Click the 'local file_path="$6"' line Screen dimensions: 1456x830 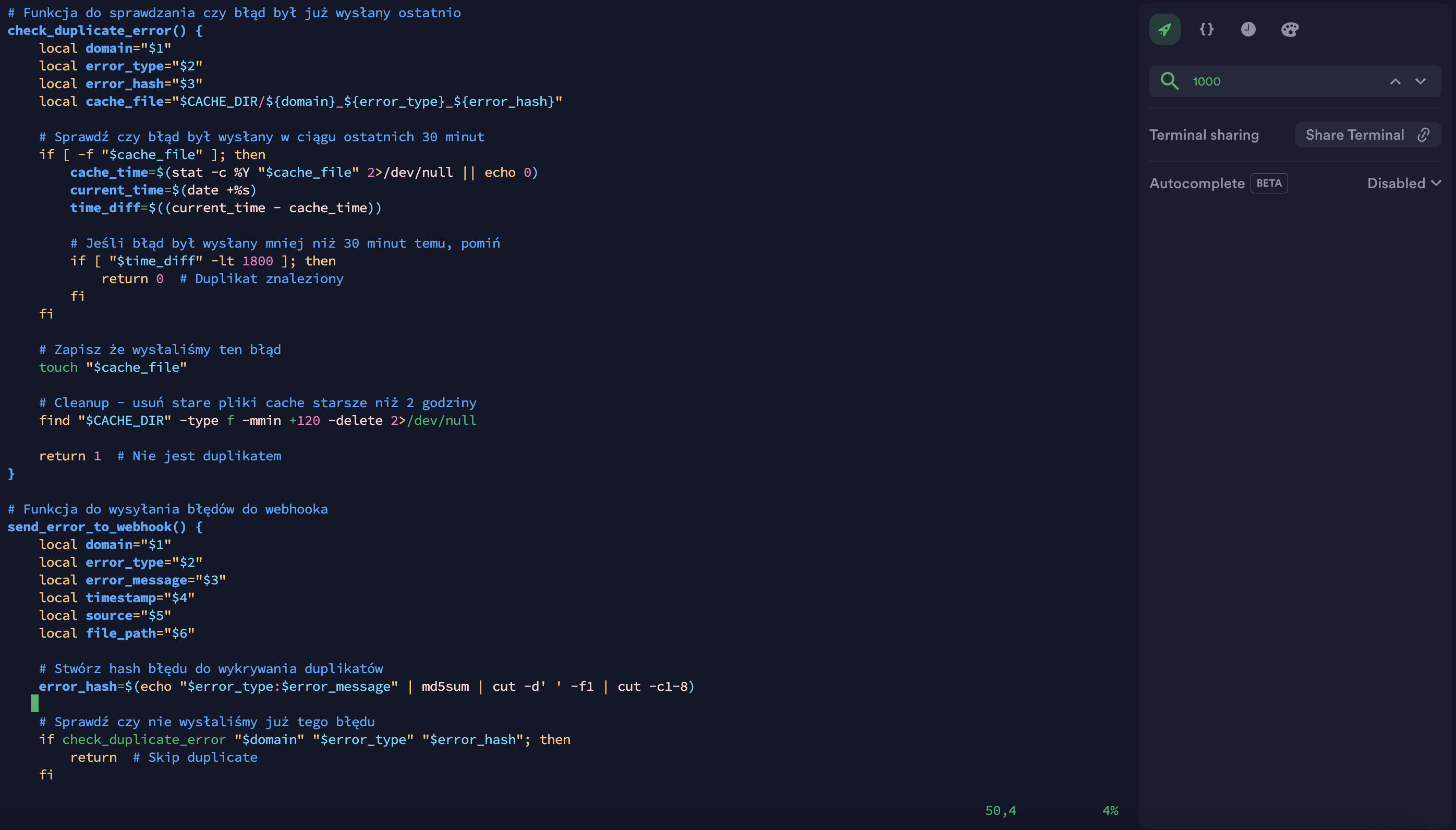tap(117, 633)
